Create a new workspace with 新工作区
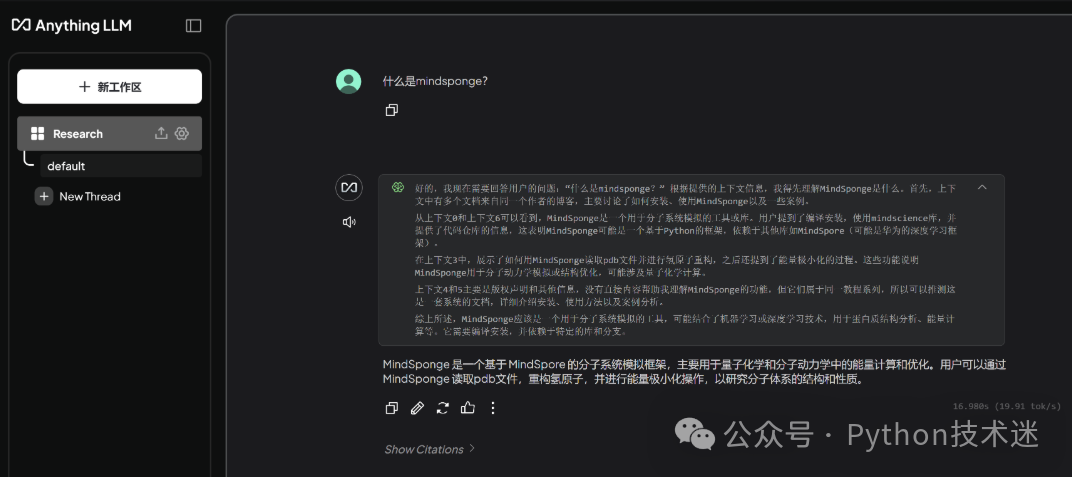 [x=109, y=87]
